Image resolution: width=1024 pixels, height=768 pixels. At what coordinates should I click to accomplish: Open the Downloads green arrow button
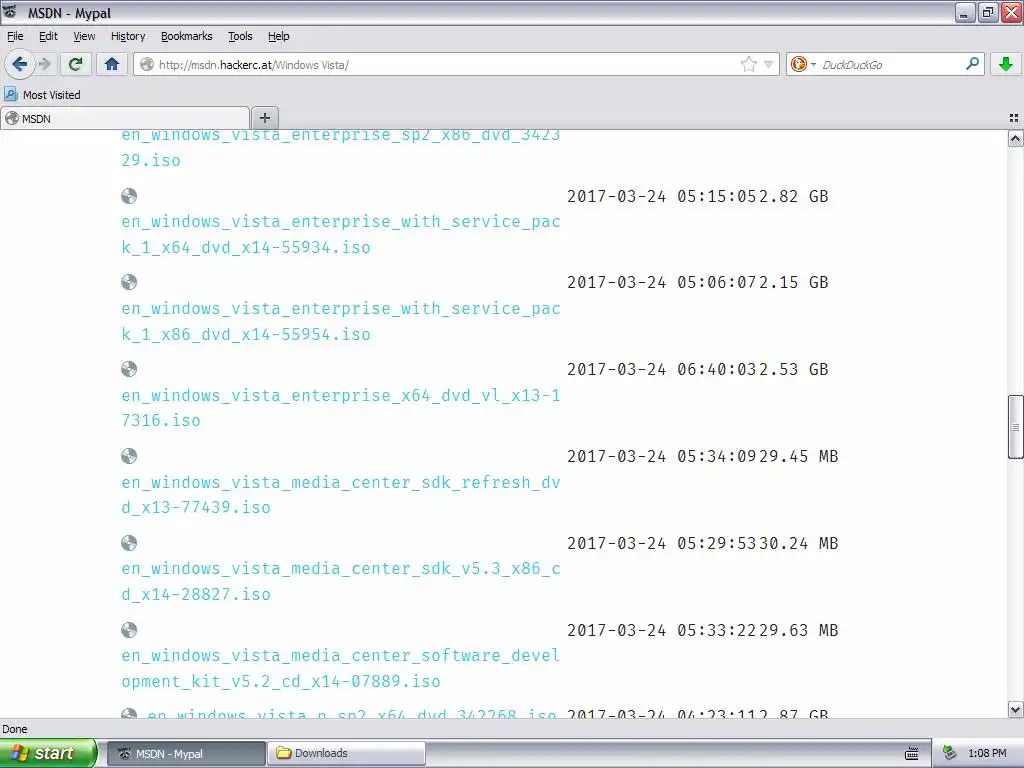coord(1006,64)
